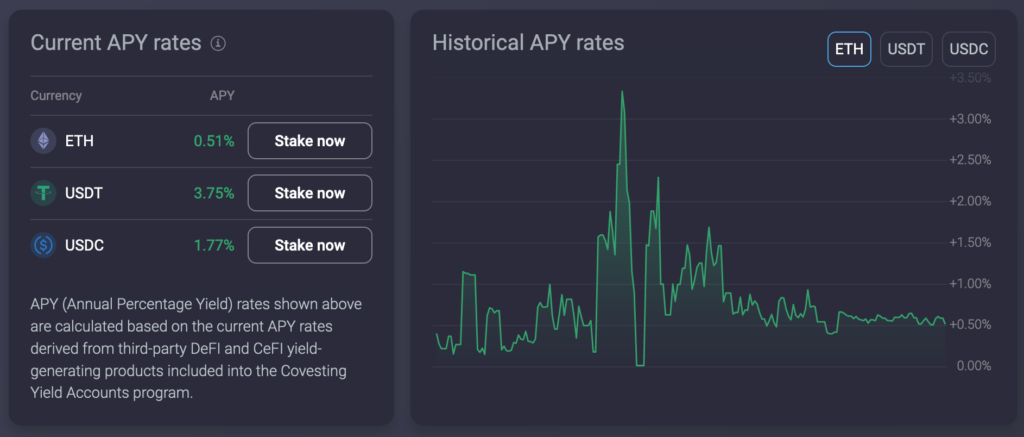Select the ETH tab on historical chart
The image size is (1024, 437).
point(849,49)
